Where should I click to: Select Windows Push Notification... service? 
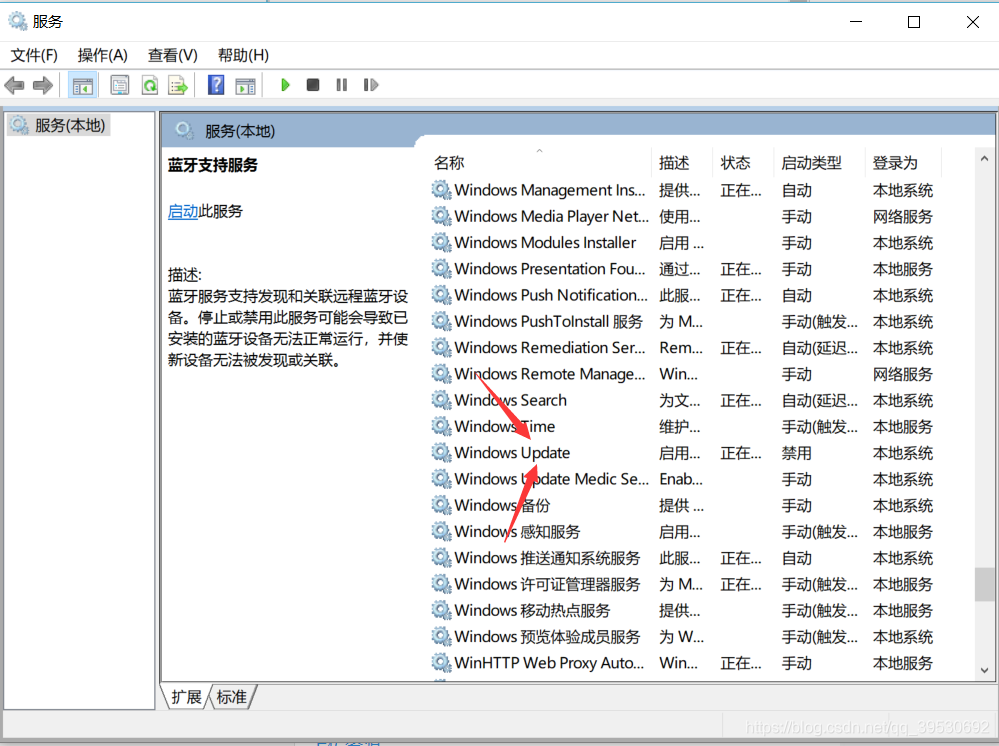pyautogui.click(x=551, y=295)
